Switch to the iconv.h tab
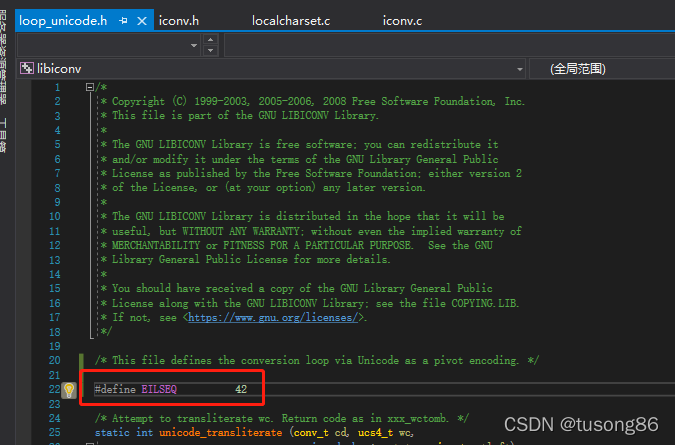 click(179, 21)
